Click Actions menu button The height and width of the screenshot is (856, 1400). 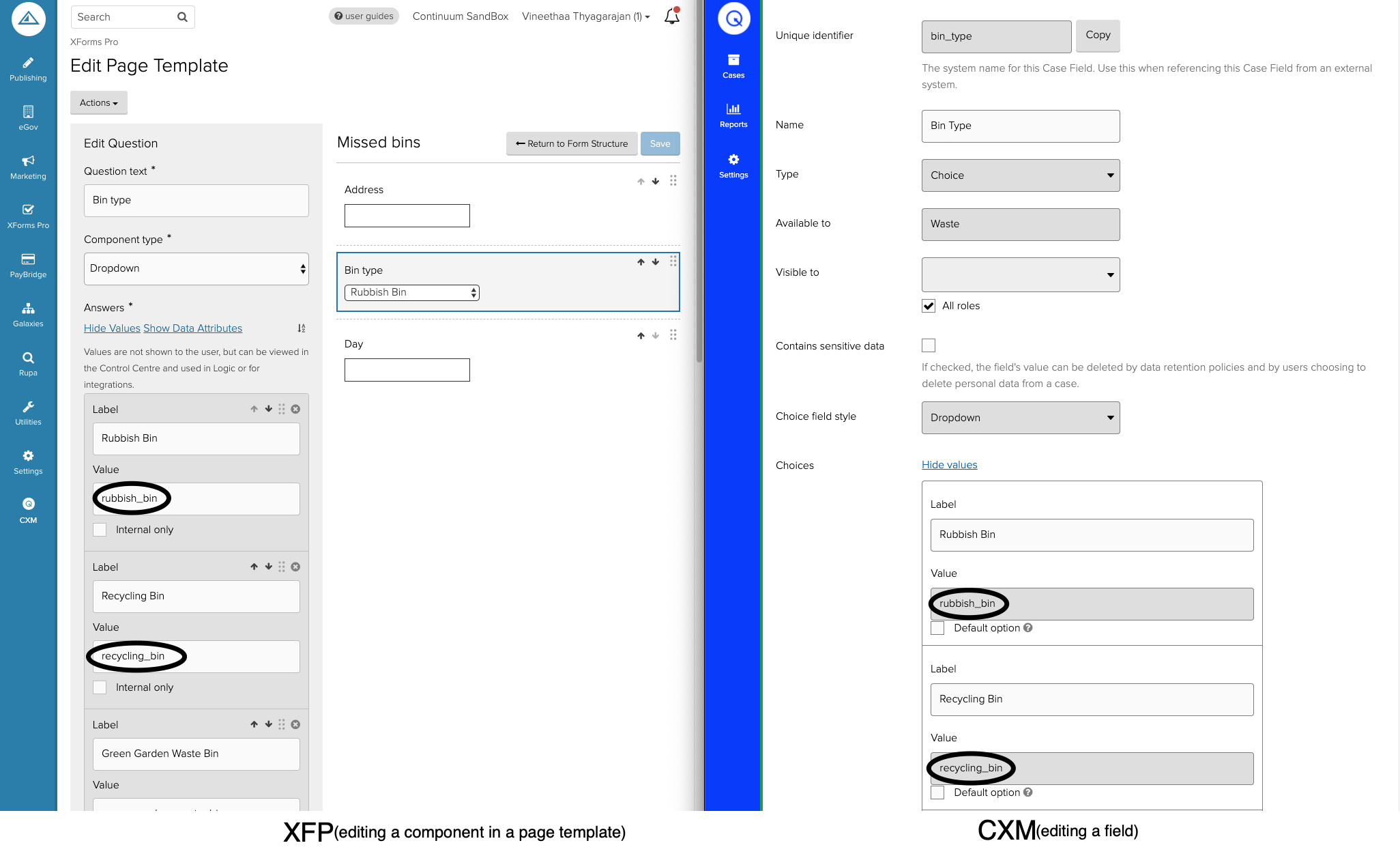pos(98,102)
